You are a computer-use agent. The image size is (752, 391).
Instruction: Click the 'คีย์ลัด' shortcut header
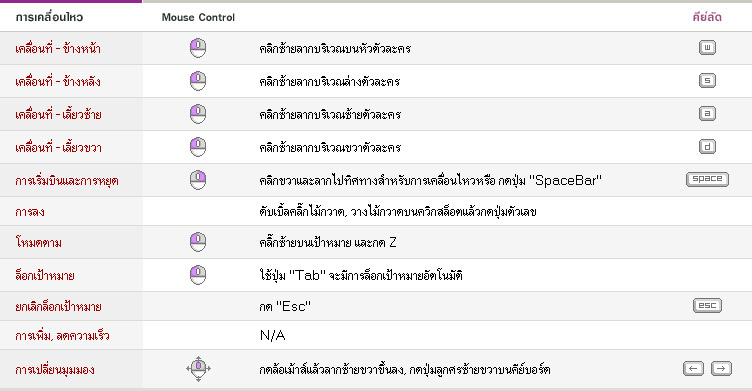tap(707, 17)
